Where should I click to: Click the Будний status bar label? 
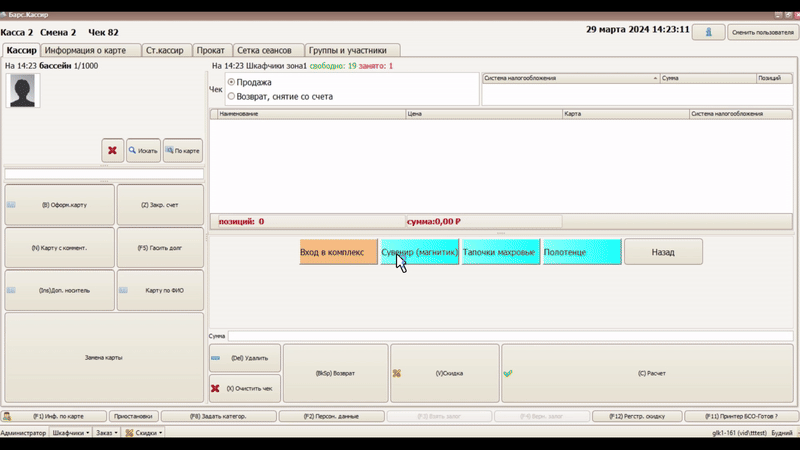pos(782,433)
